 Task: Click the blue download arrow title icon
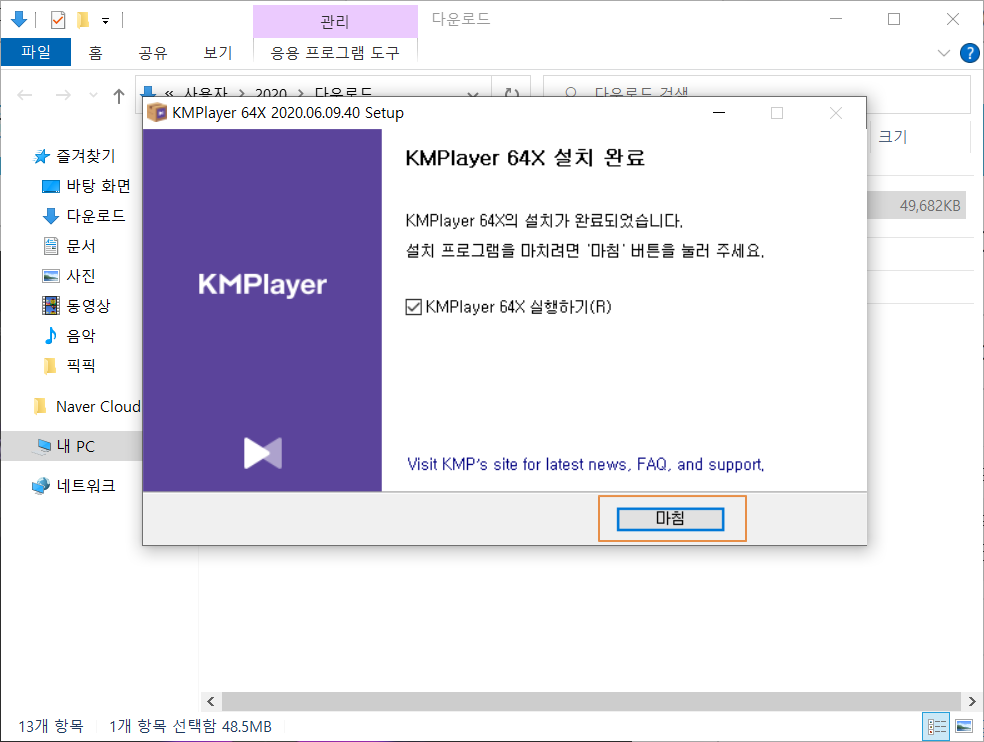point(19,19)
